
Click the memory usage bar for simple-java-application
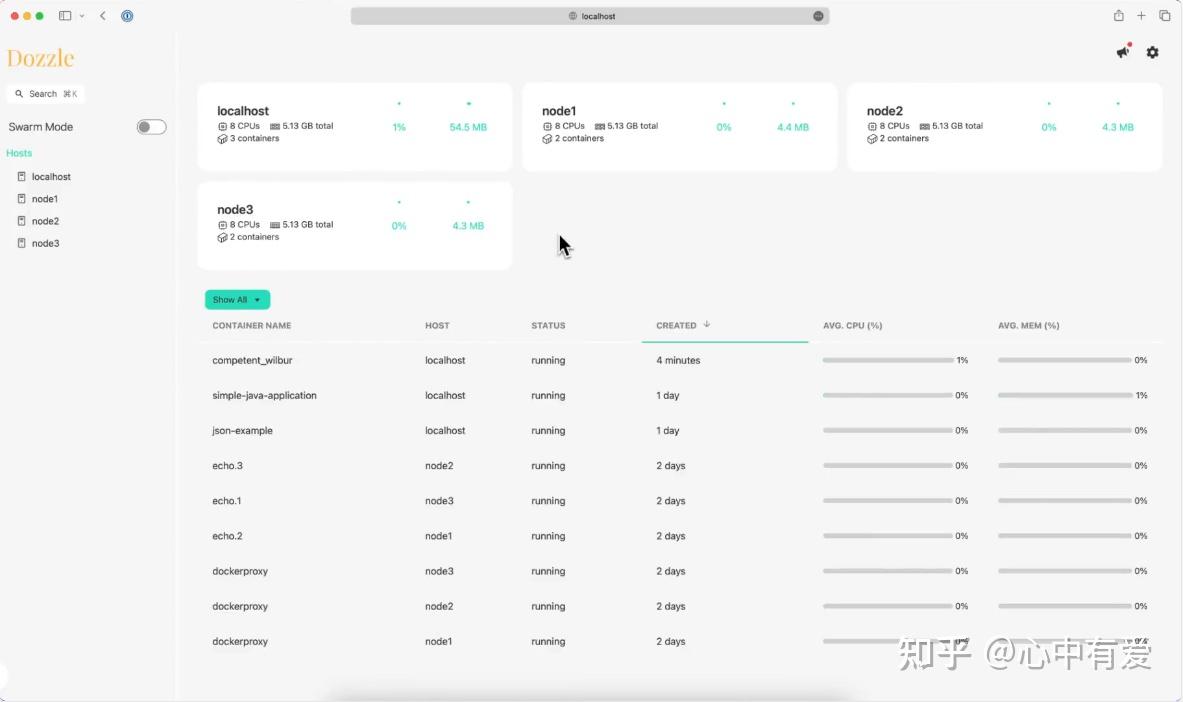click(1065, 396)
